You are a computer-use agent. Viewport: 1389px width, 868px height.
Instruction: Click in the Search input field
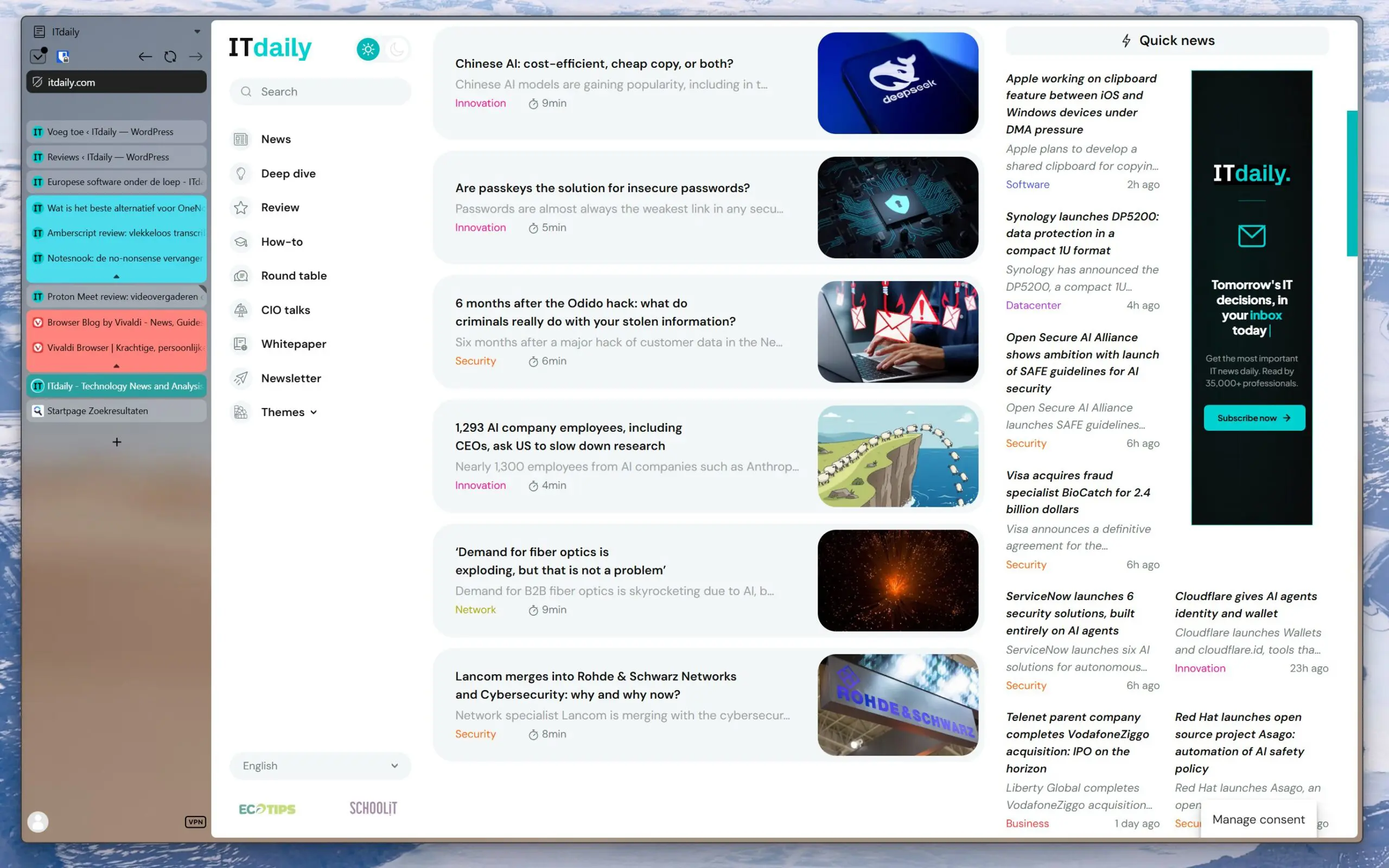(x=320, y=92)
